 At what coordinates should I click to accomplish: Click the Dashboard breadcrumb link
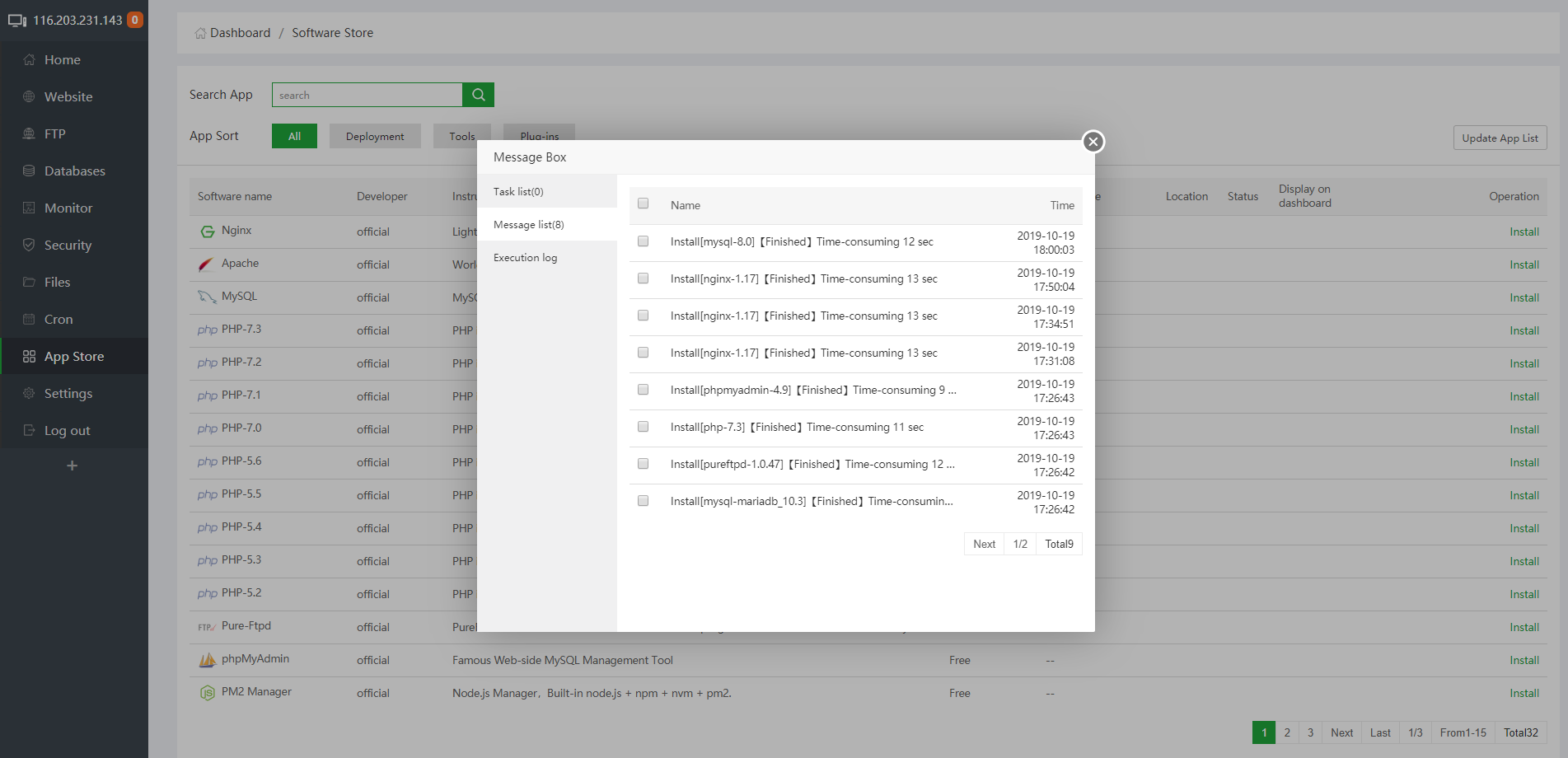[240, 33]
